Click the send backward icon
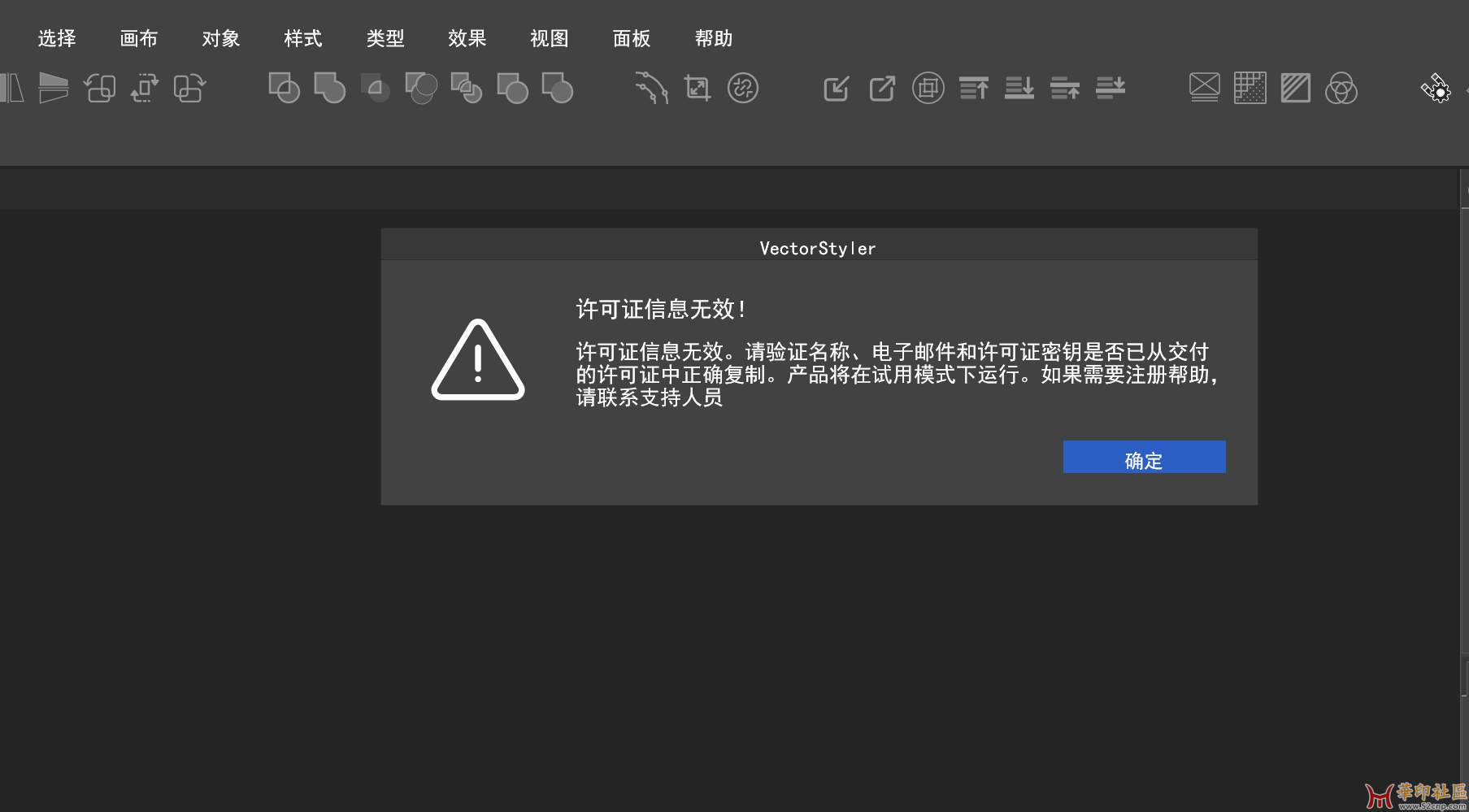 [x=1110, y=88]
